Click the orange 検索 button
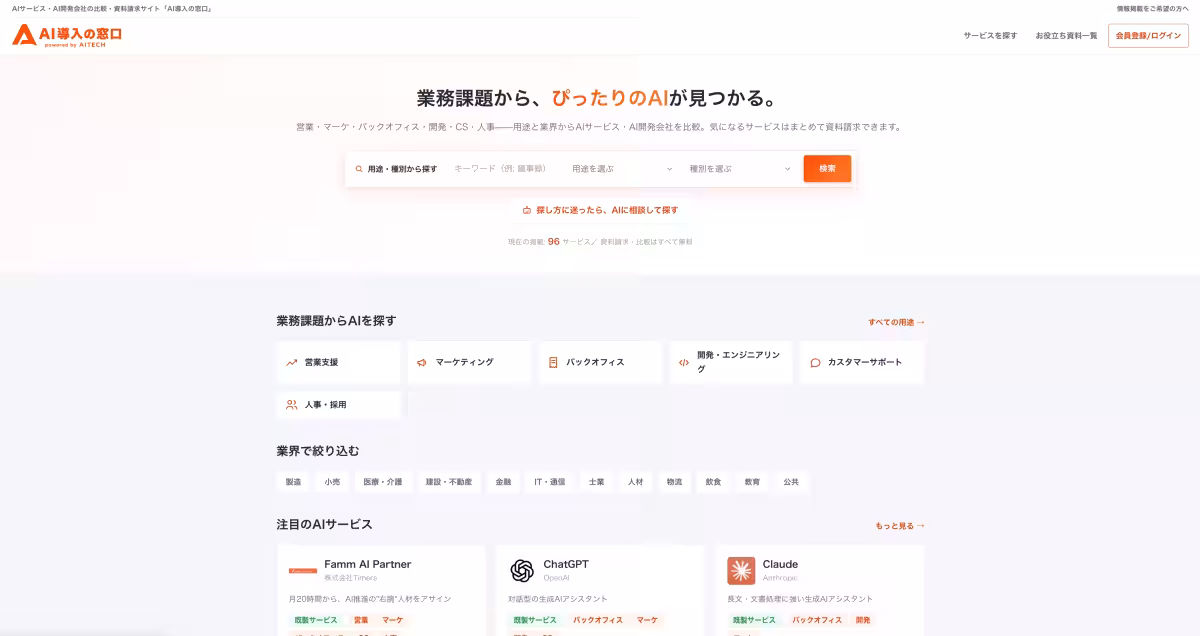The width and height of the screenshot is (1200, 636). 827,169
